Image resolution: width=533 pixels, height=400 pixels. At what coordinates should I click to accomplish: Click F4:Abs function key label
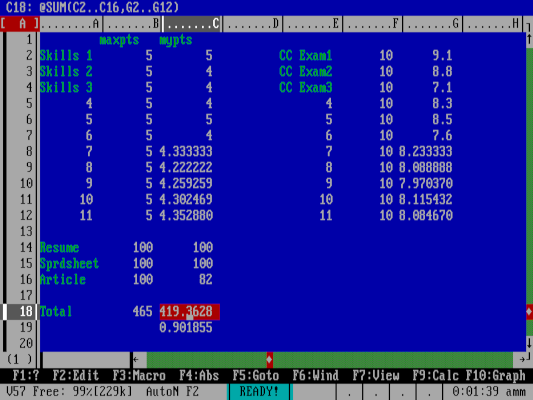tap(199, 376)
